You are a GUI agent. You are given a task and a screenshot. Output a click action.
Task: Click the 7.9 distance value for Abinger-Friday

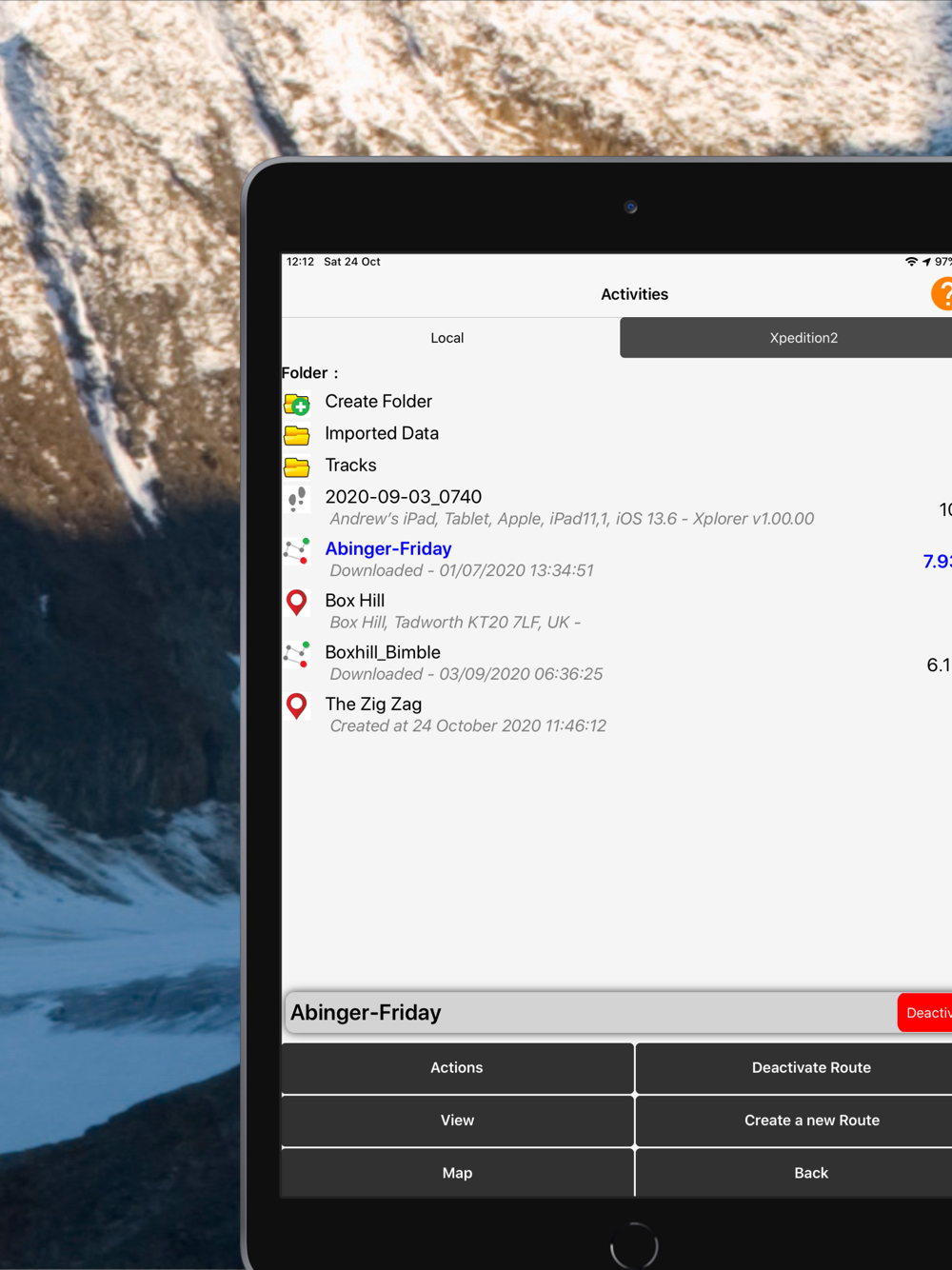pyautogui.click(x=938, y=562)
